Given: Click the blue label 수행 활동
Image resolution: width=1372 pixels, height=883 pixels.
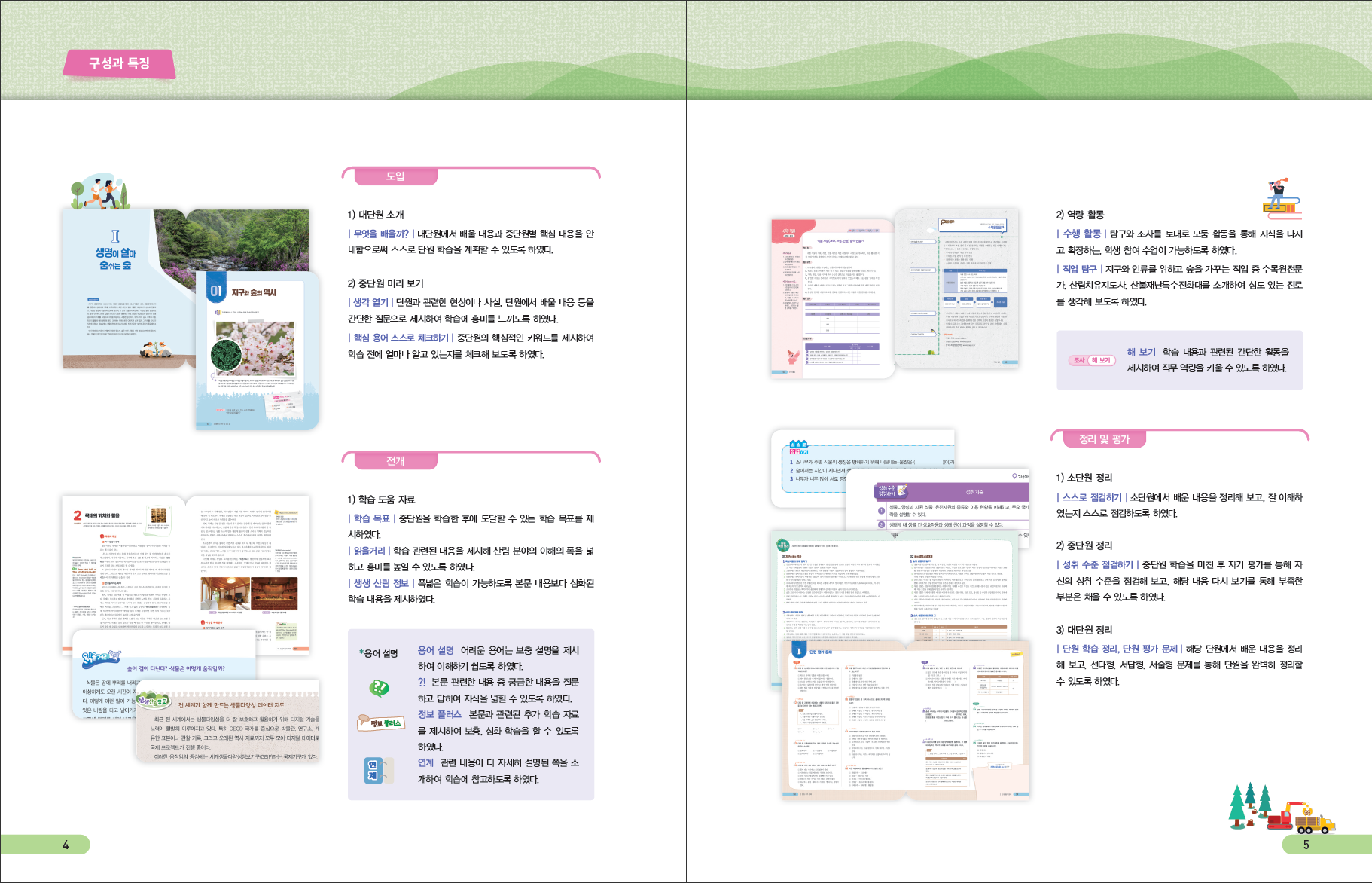Looking at the screenshot, I should tap(1081, 234).
